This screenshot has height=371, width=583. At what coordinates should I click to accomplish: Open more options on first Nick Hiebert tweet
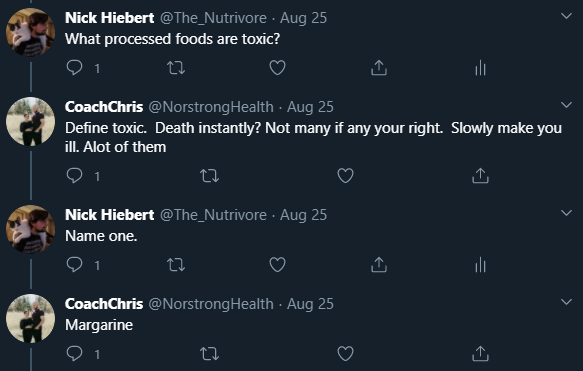click(x=566, y=16)
